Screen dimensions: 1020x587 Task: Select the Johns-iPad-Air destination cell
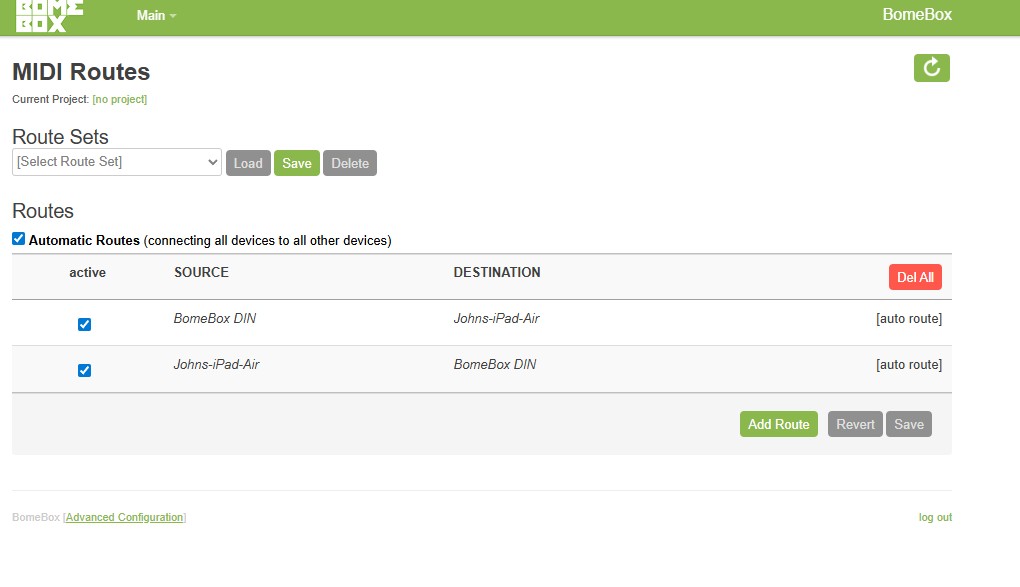[x=496, y=318]
